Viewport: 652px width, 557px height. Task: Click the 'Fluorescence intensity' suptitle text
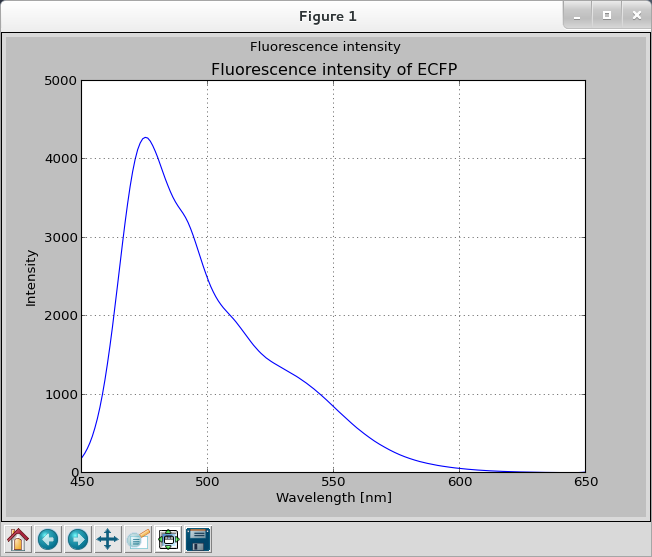(x=325, y=47)
